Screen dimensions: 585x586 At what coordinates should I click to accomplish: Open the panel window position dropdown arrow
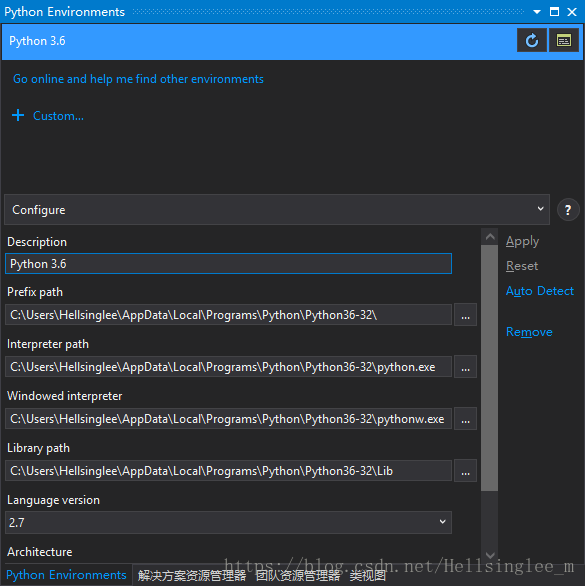(x=537, y=12)
